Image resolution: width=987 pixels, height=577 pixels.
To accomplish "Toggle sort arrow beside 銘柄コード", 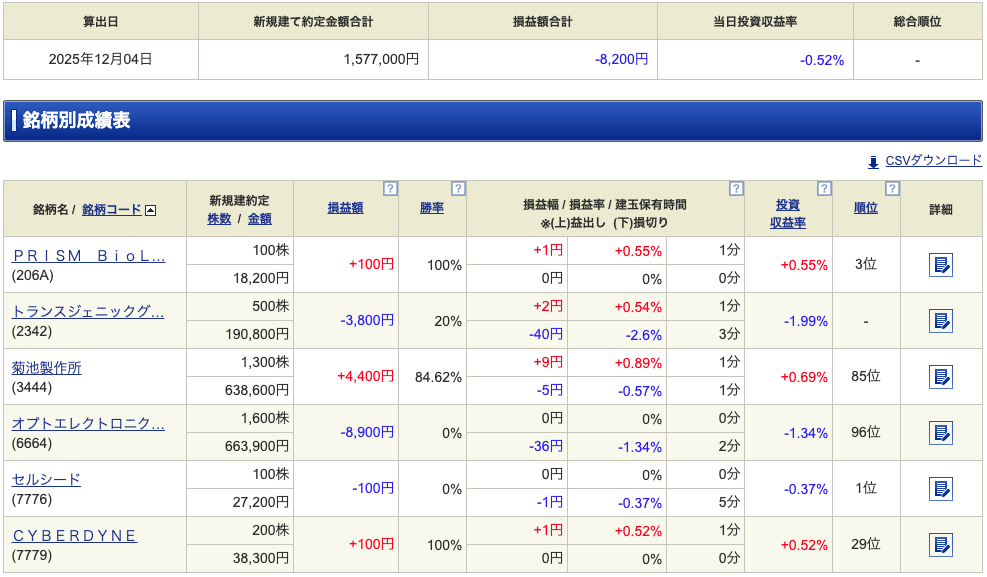I will point(151,210).
